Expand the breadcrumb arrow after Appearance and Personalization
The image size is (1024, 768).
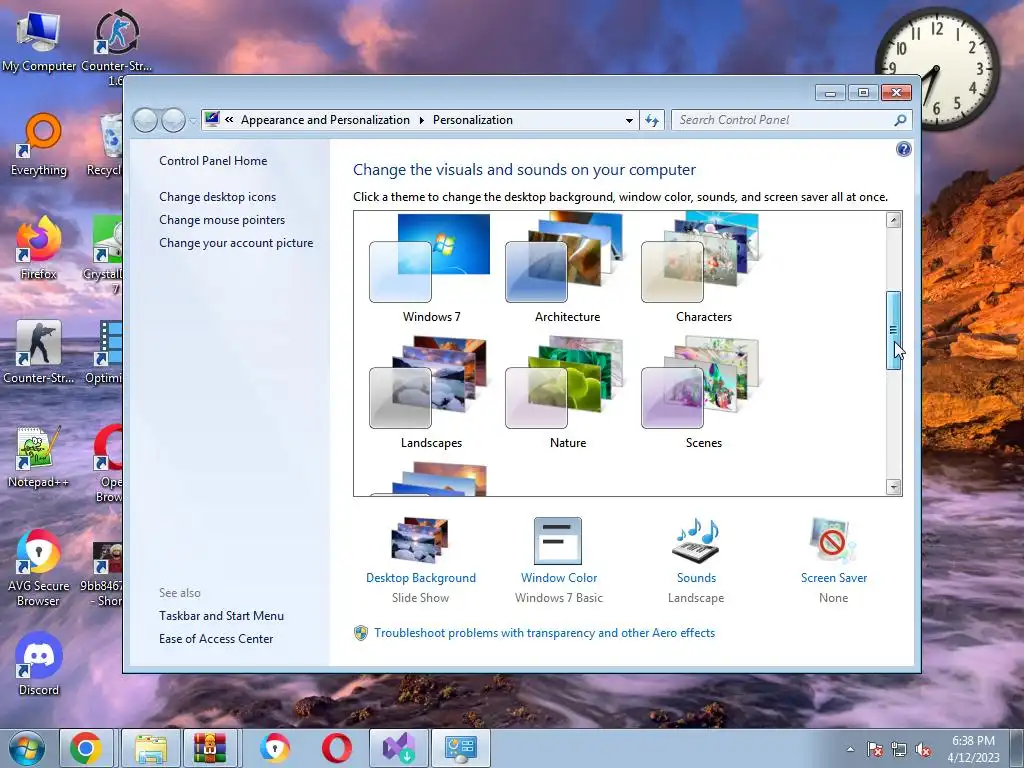coord(421,120)
